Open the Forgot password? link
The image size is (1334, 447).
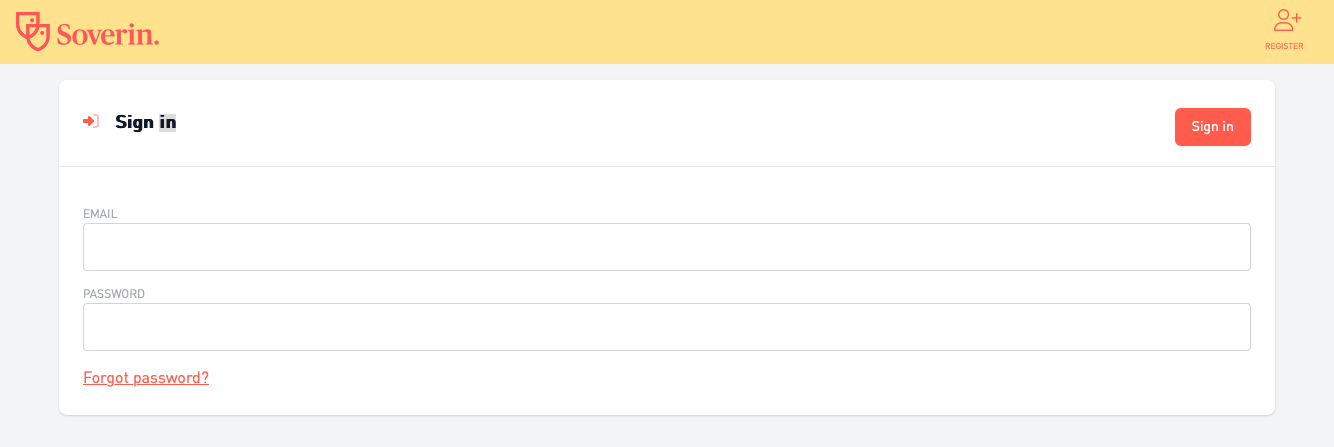click(x=146, y=378)
